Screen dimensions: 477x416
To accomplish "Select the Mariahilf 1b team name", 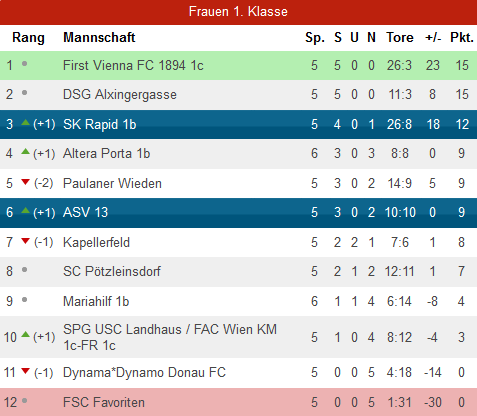I will point(96,301).
